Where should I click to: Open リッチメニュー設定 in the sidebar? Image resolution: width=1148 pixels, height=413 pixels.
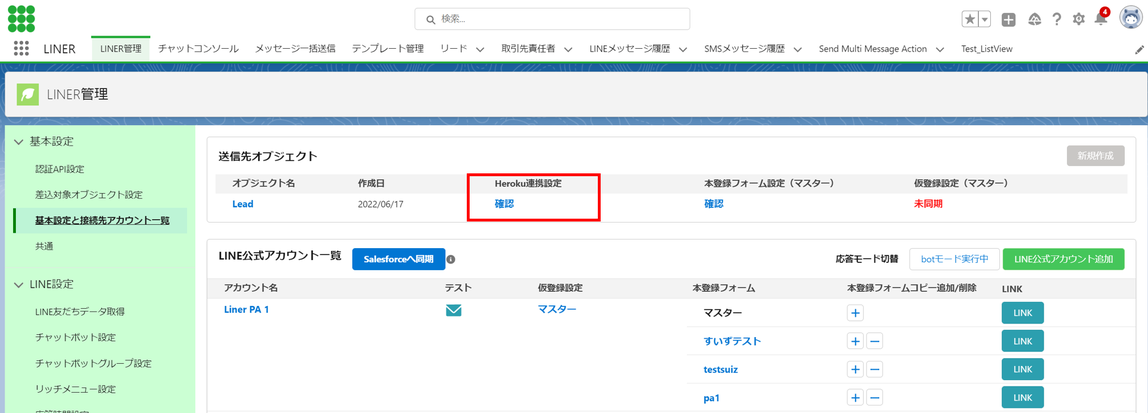(75, 389)
